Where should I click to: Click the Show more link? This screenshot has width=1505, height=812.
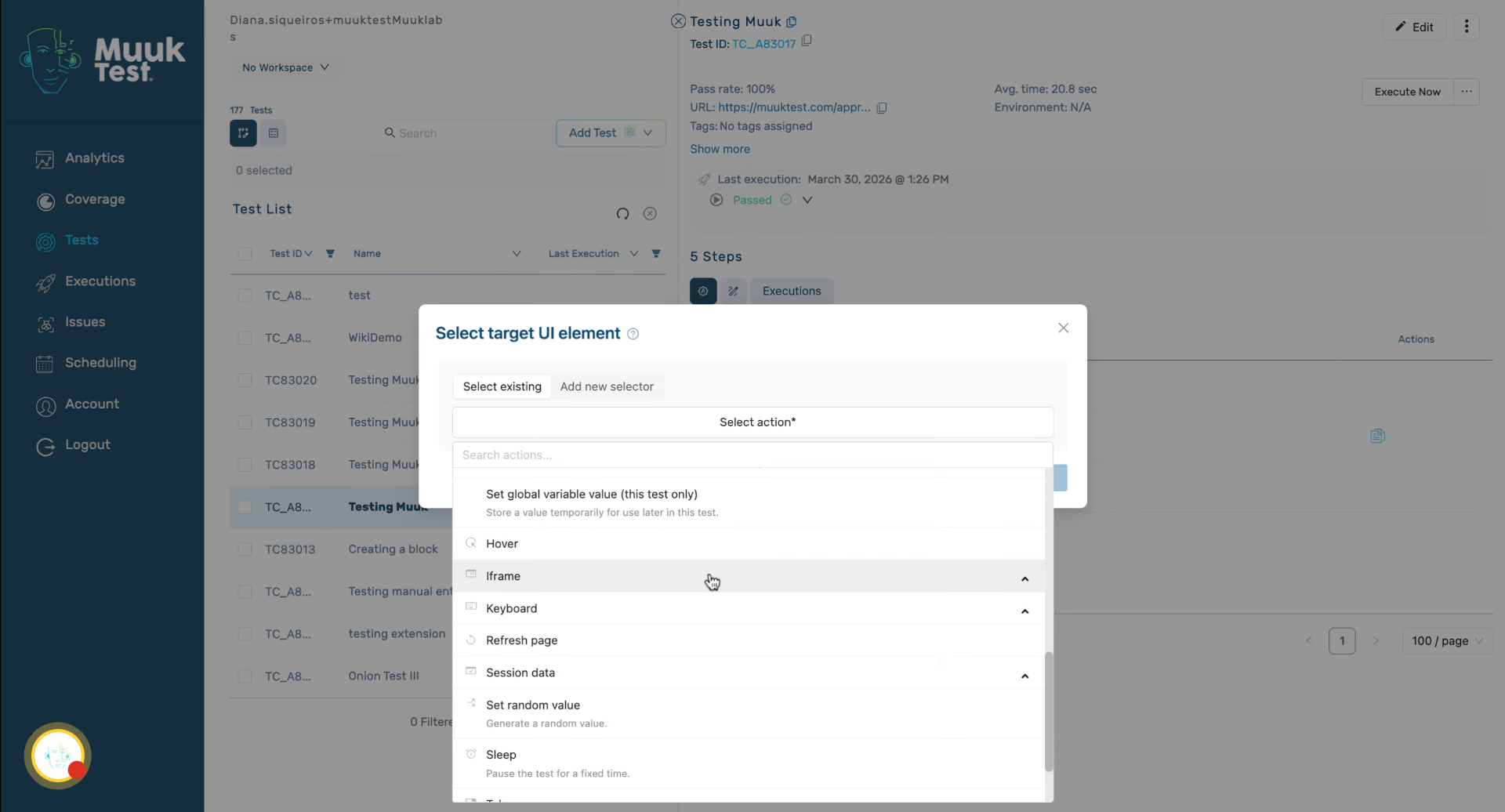[720, 149]
